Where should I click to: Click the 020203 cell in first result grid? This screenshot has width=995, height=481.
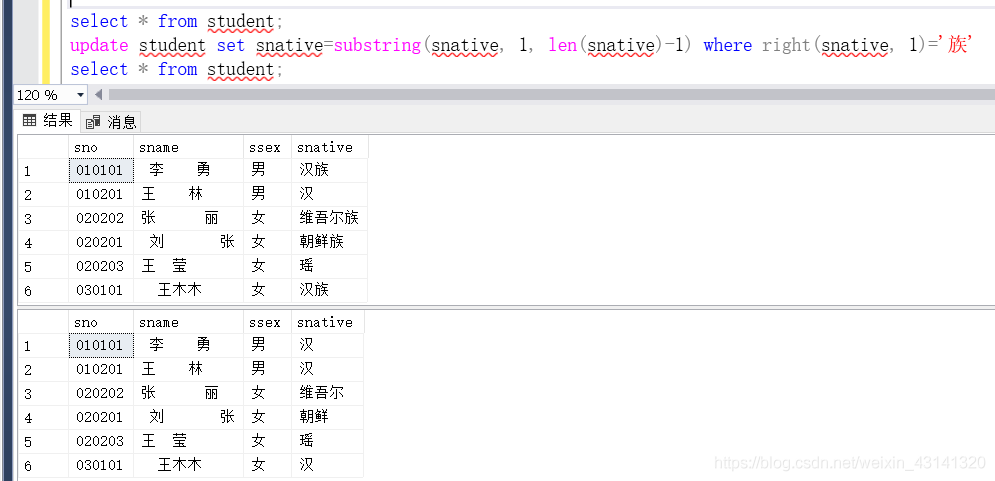point(100,266)
